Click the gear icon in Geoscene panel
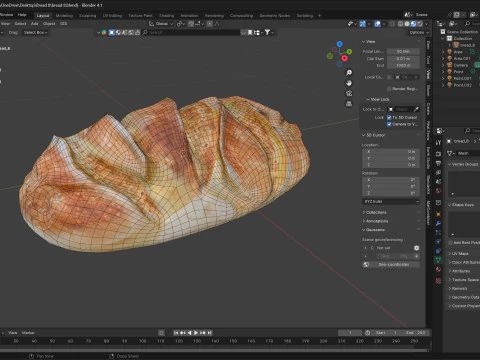This screenshot has height=360, width=480. coord(416,248)
